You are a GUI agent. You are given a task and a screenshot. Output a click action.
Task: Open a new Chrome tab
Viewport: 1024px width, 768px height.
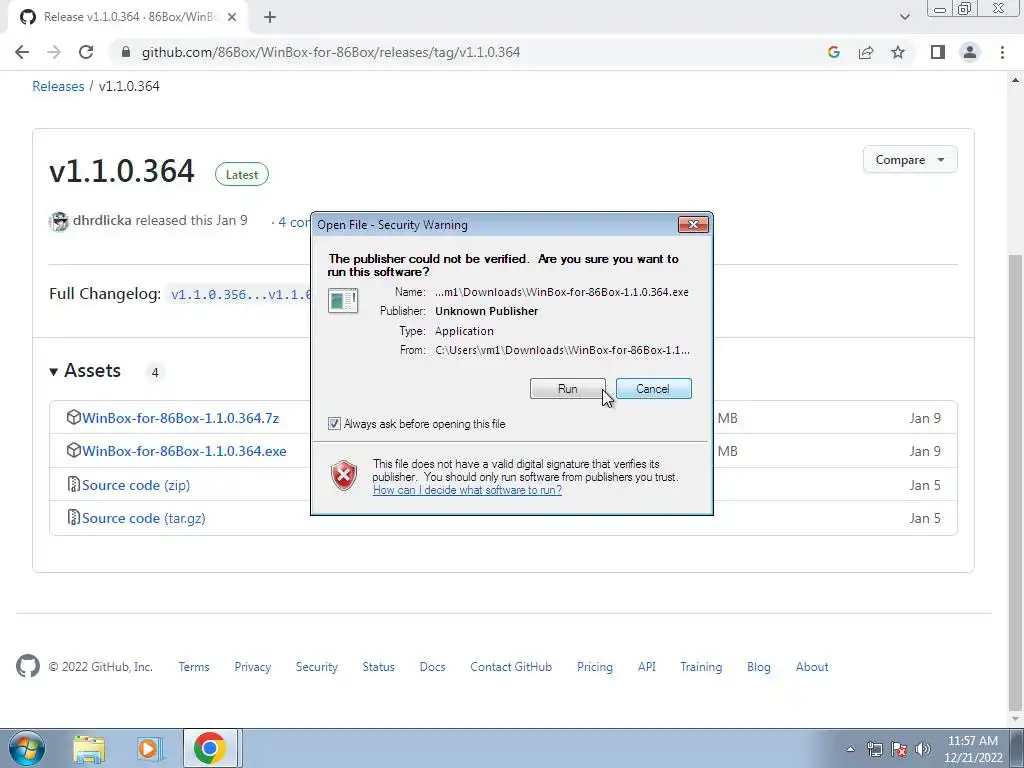click(x=270, y=17)
